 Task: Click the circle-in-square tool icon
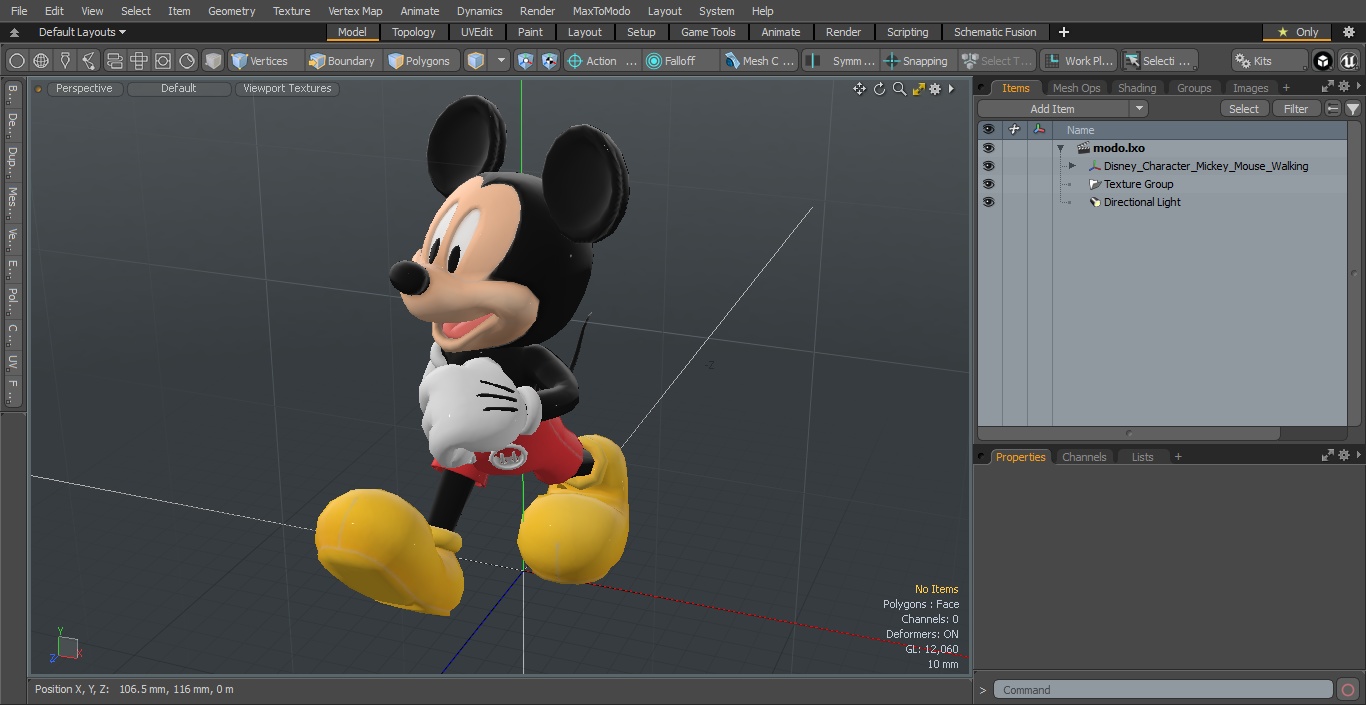pos(163,61)
